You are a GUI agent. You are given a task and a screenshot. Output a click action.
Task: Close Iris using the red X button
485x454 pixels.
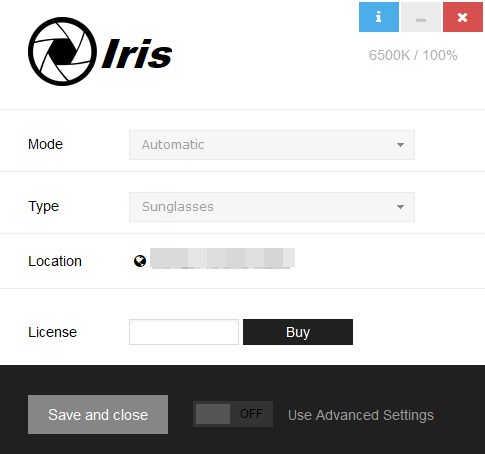coord(463,17)
